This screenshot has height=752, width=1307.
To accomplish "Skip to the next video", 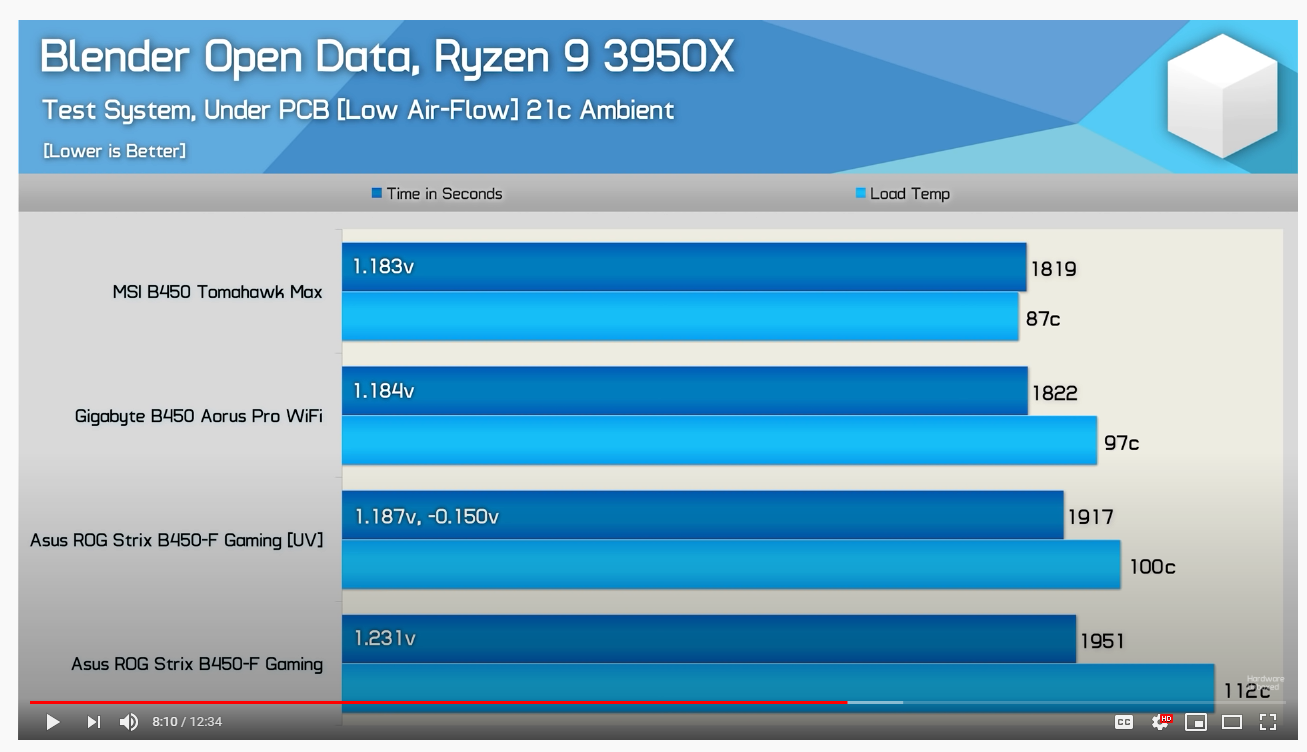I will click(x=93, y=722).
